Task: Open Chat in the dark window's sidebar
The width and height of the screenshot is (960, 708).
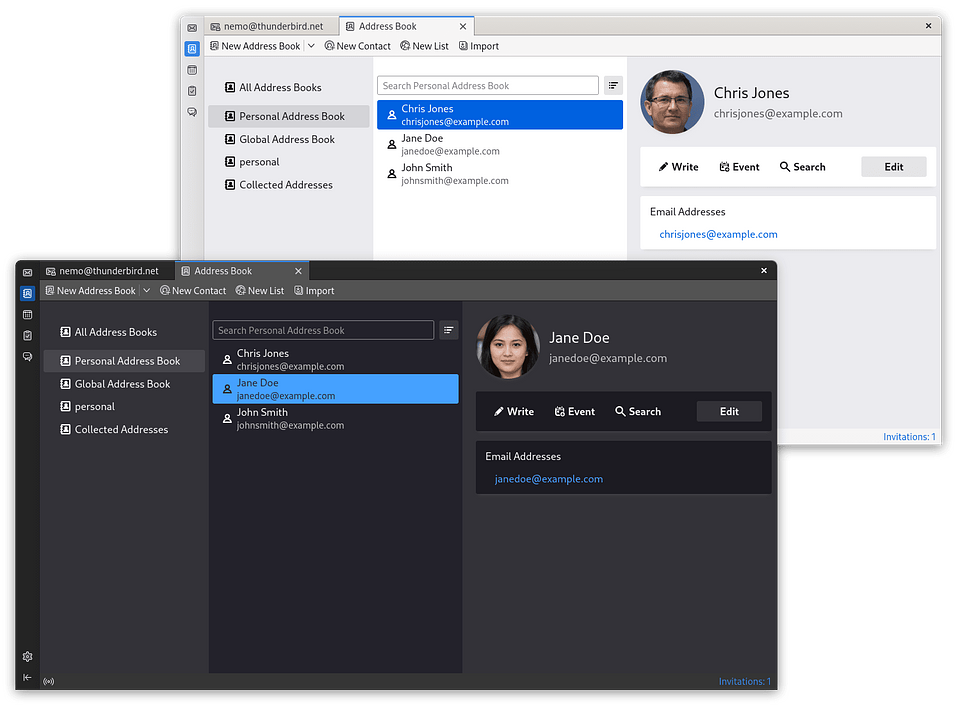Action: (27, 357)
